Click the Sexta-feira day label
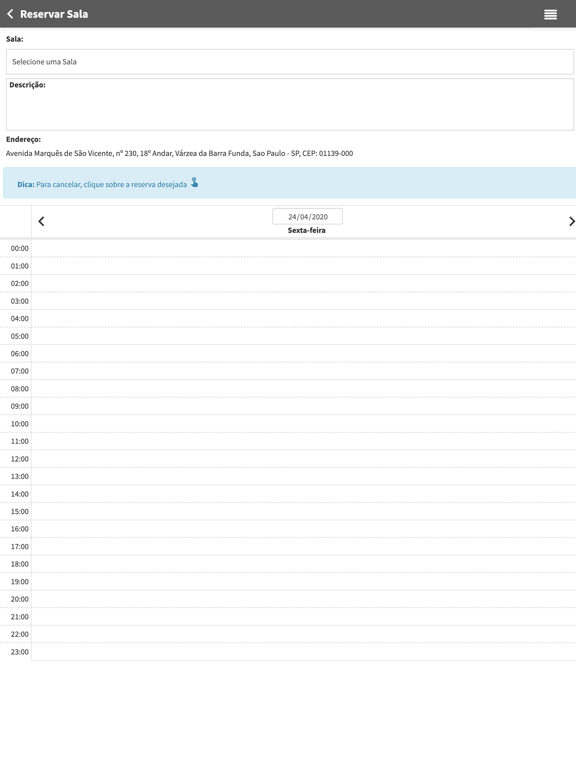 307,230
